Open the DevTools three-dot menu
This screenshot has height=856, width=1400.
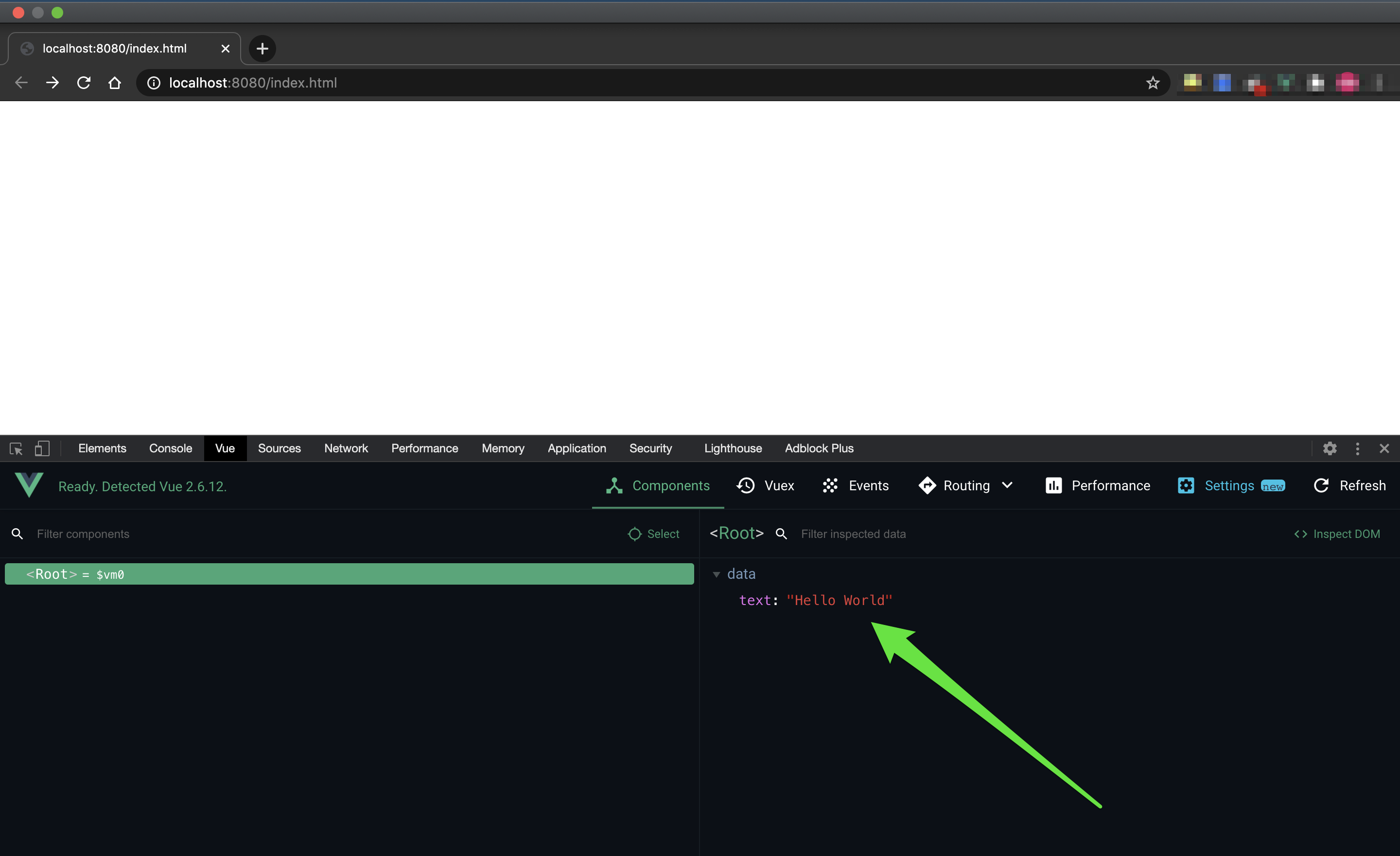point(1357,448)
